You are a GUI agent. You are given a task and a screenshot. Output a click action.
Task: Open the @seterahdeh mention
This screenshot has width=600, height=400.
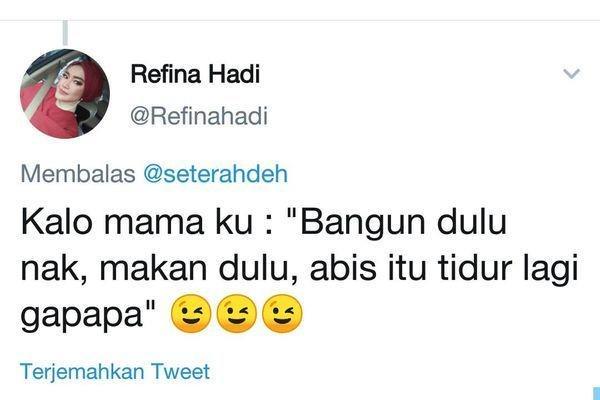pos(215,174)
